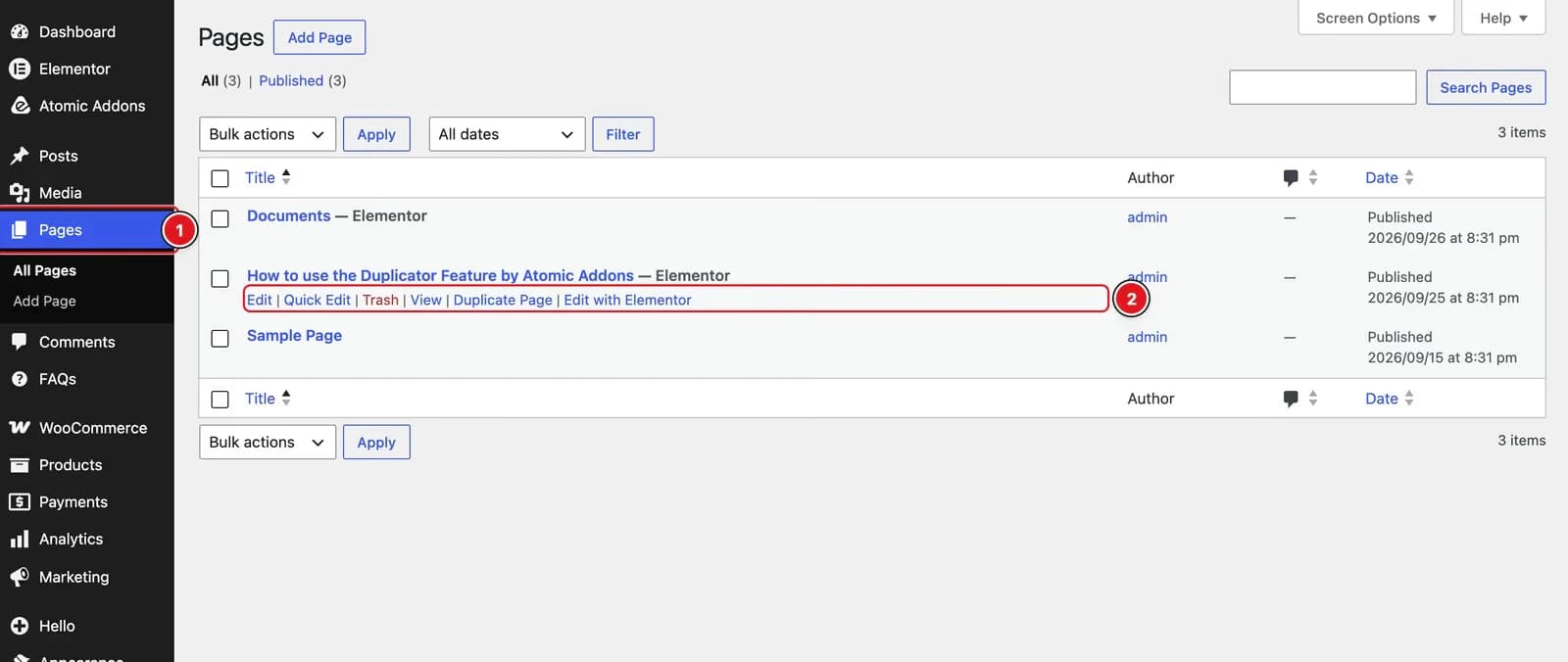This screenshot has height=662, width=1568.
Task: Open the top Bulk actions dropdown
Action: point(268,134)
